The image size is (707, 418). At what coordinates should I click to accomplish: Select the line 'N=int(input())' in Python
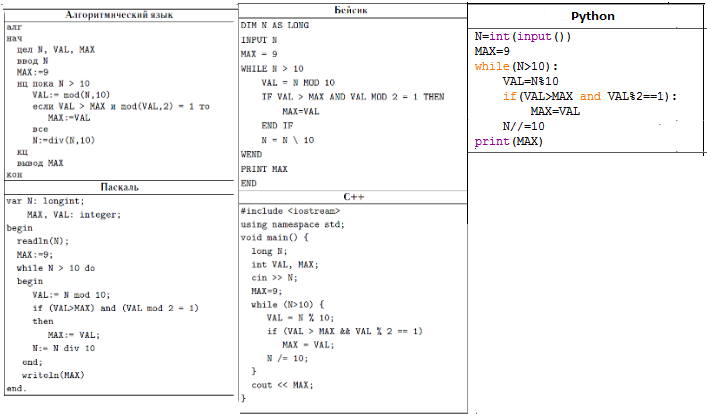(523, 37)
